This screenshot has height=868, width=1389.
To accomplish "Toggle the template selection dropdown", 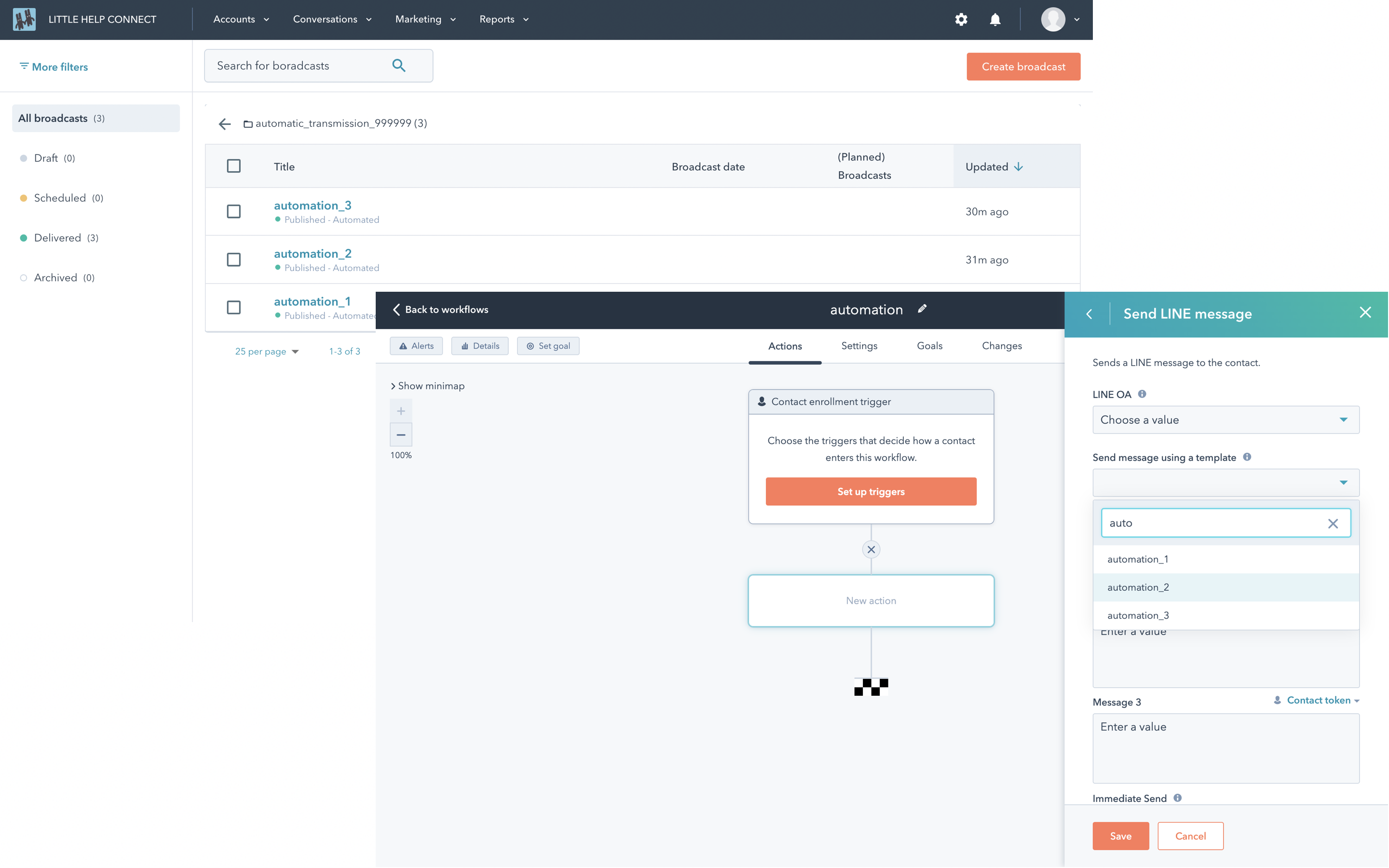I will click(x=1226, y=482).
